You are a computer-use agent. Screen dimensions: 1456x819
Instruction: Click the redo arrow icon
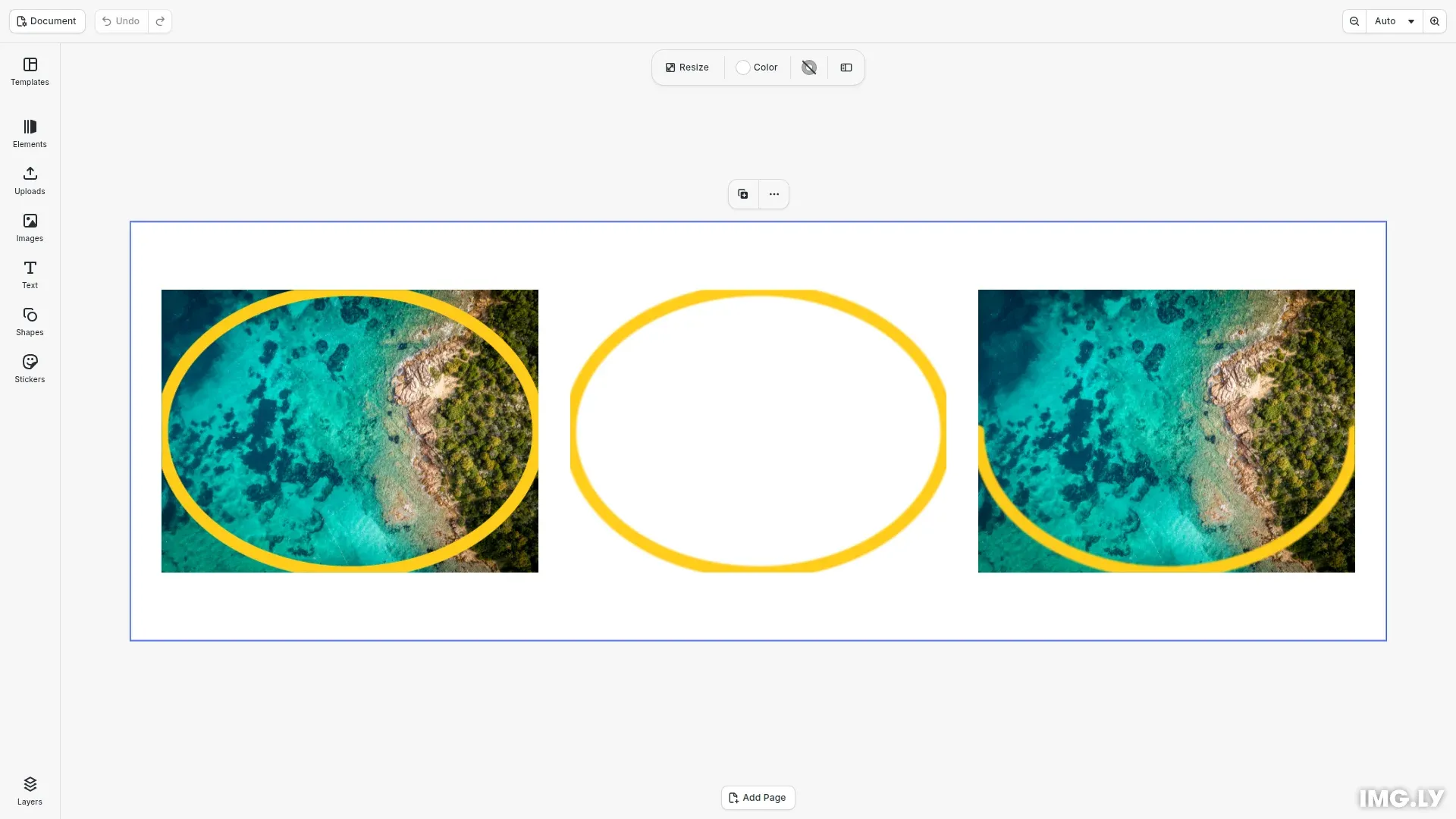[160, 21]
